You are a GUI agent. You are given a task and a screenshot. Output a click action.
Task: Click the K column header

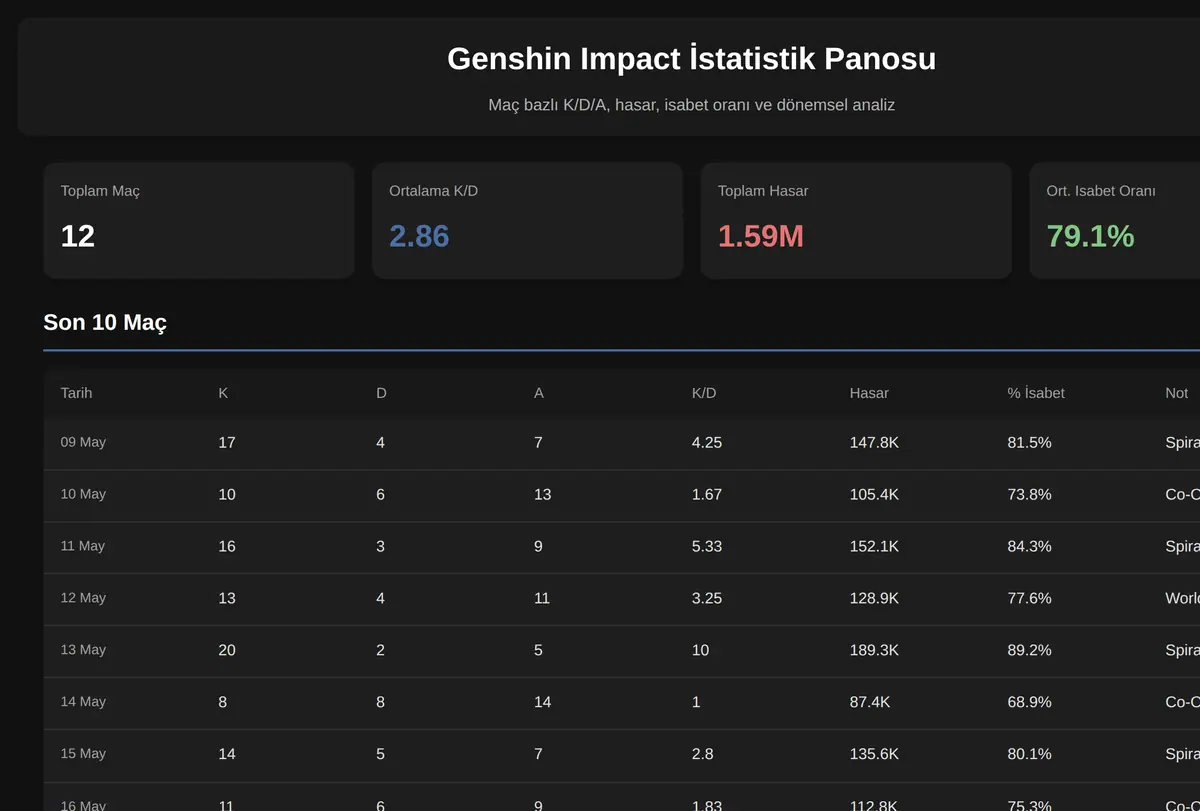tap(223, 393)
